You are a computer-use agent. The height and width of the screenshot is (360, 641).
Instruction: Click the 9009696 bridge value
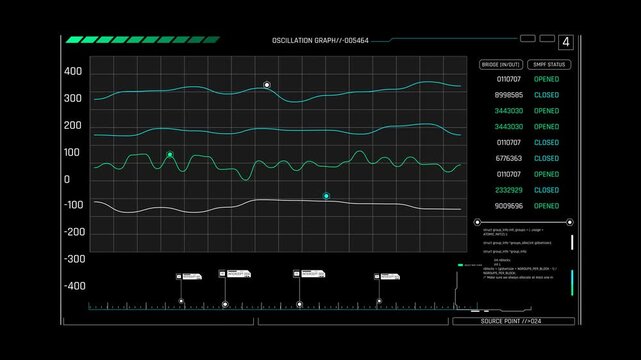click(x=509, y=206)
